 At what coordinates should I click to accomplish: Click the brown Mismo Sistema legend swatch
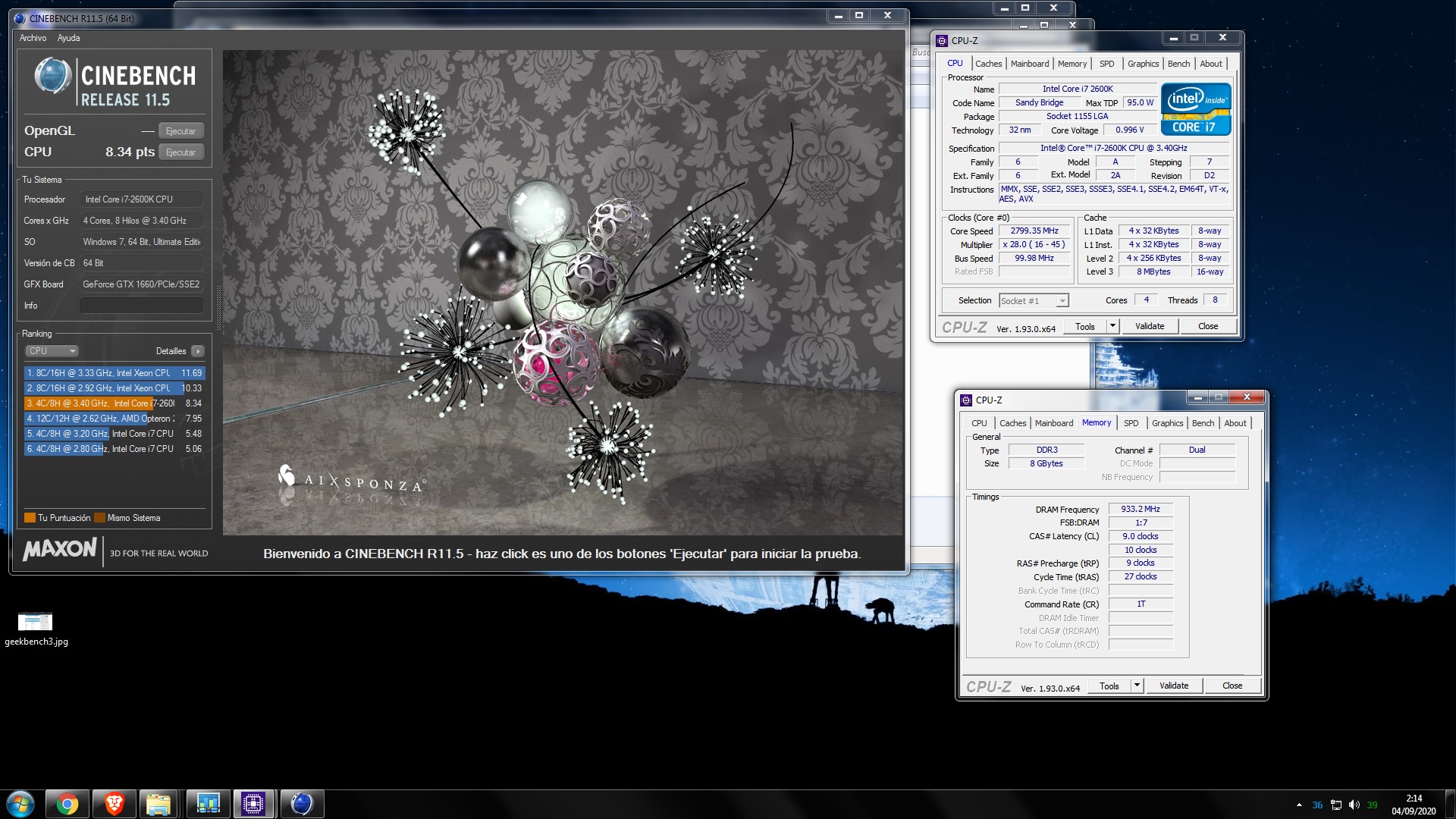pos(99,518)
